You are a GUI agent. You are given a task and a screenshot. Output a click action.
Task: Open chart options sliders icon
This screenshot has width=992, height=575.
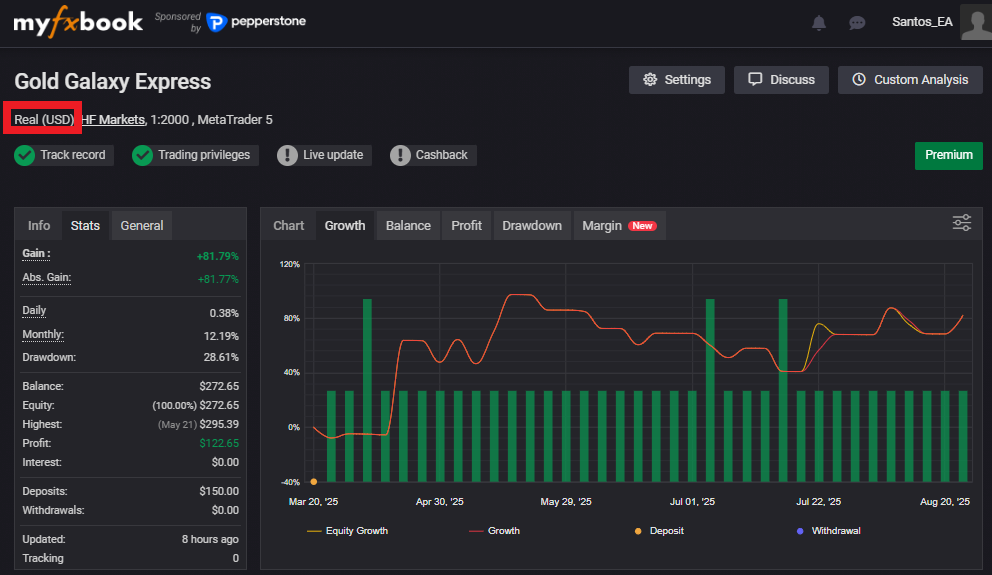[x=961, y=223]
